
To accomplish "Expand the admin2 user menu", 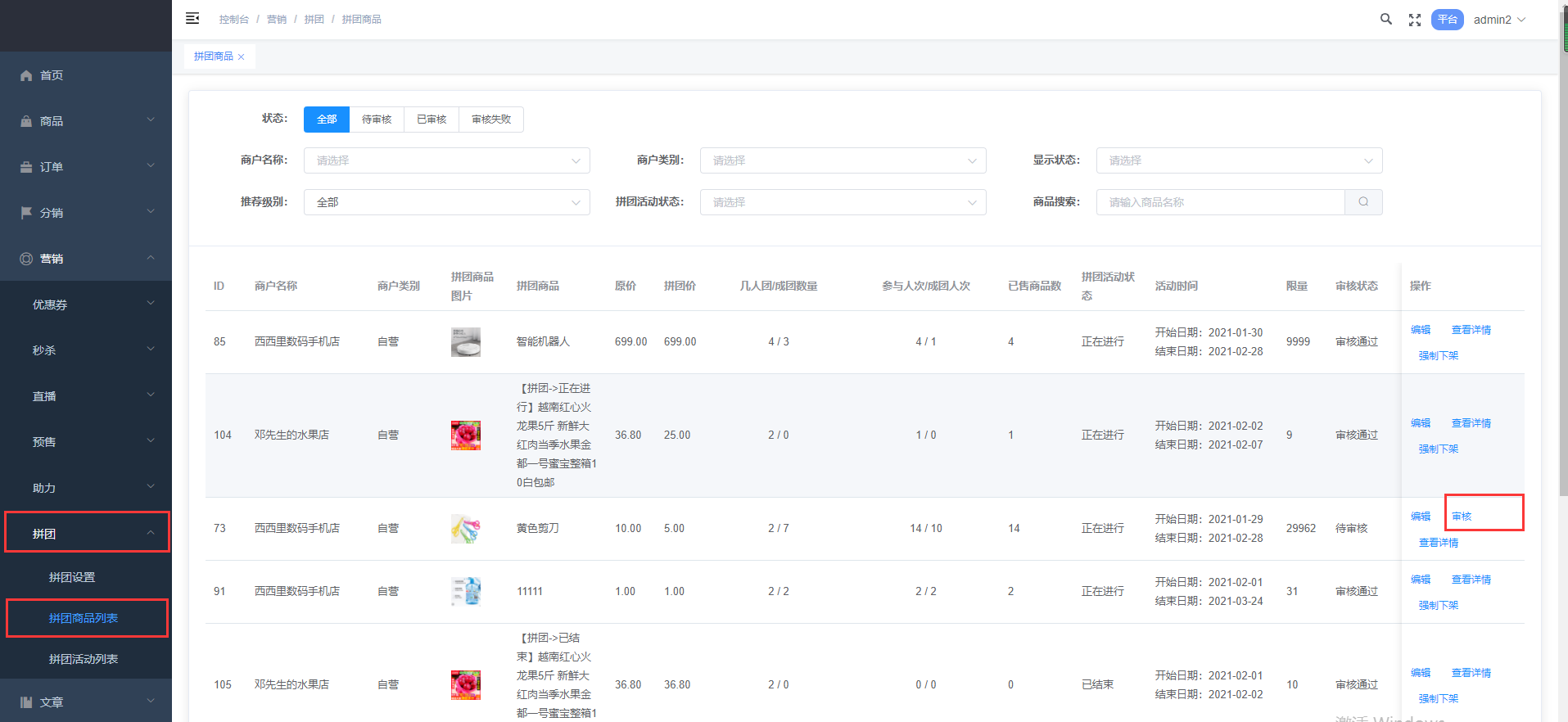I will coord(1499,20).
